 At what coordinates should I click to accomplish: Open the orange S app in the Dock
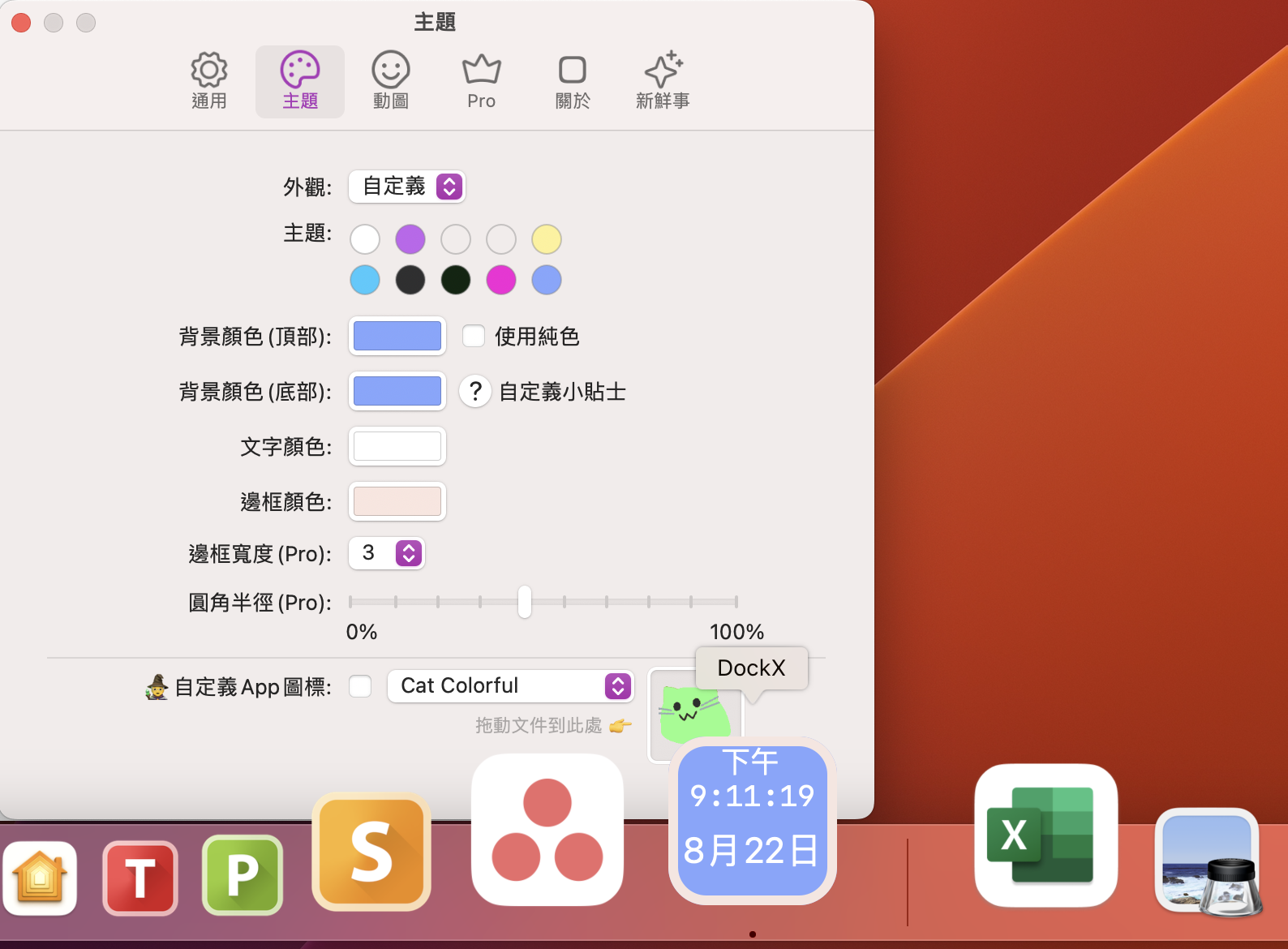tap(371, 852)
